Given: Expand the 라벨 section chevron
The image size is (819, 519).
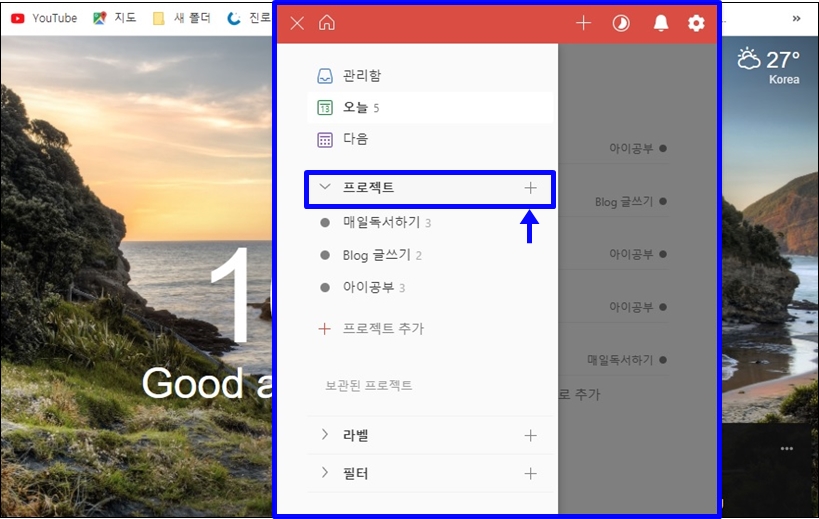Looking at the screenshot, I should (325, 434).
